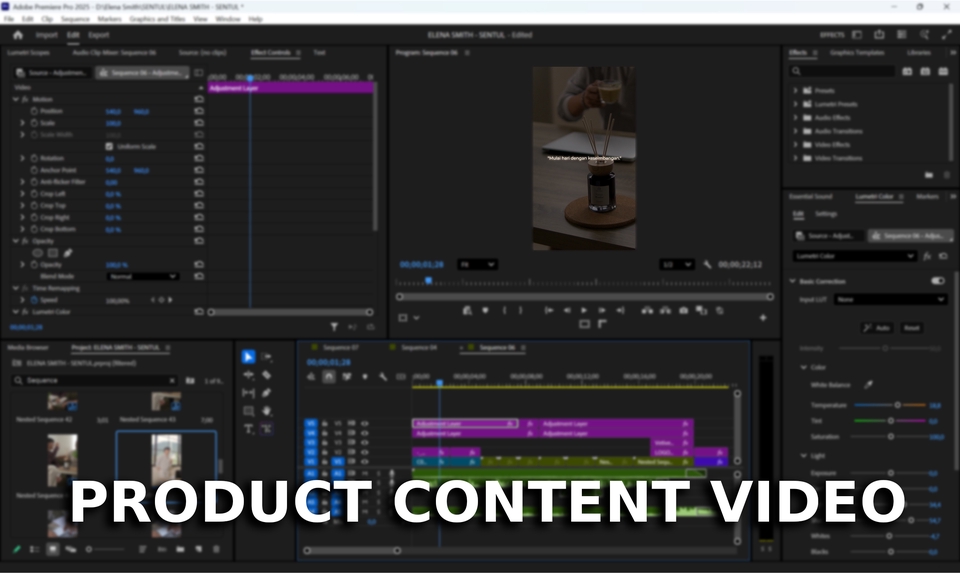
Task: Open the Blend Mode dropdown
Action: coord(142,276)
